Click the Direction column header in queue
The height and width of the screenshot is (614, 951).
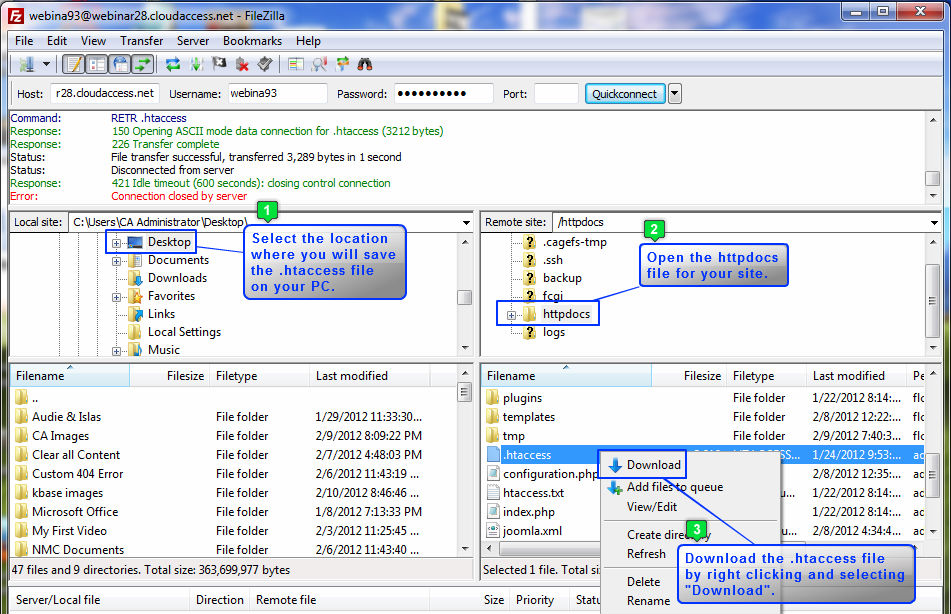[x=220, y=599]
